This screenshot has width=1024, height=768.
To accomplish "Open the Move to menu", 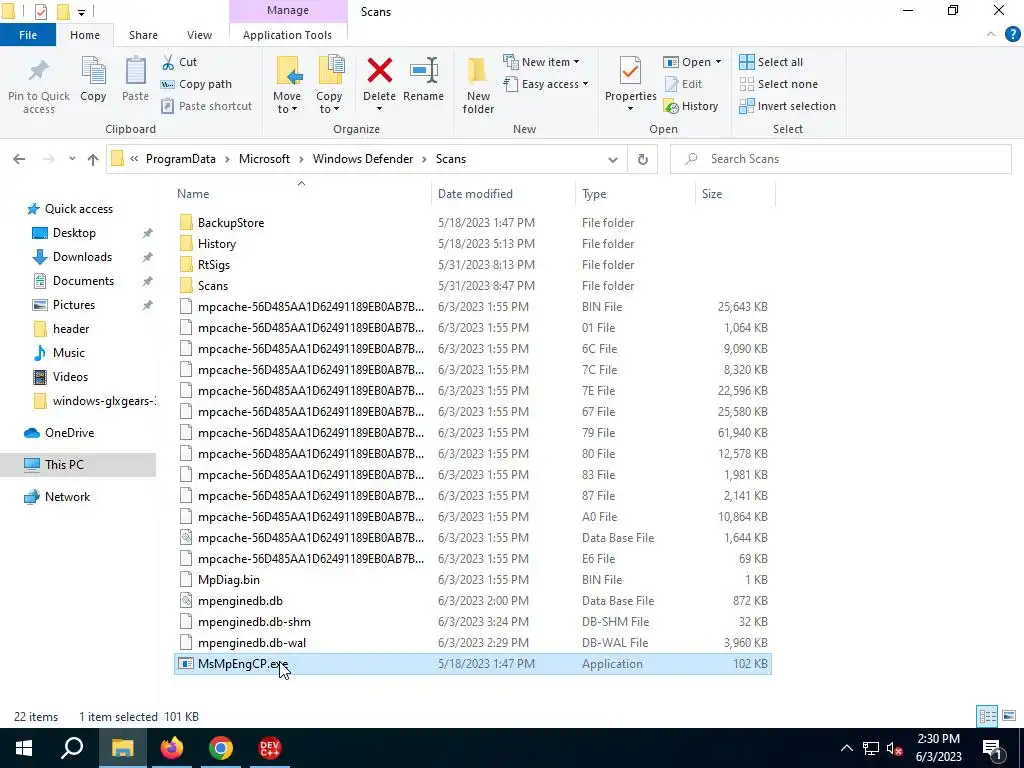I will [x=287, y=85].
